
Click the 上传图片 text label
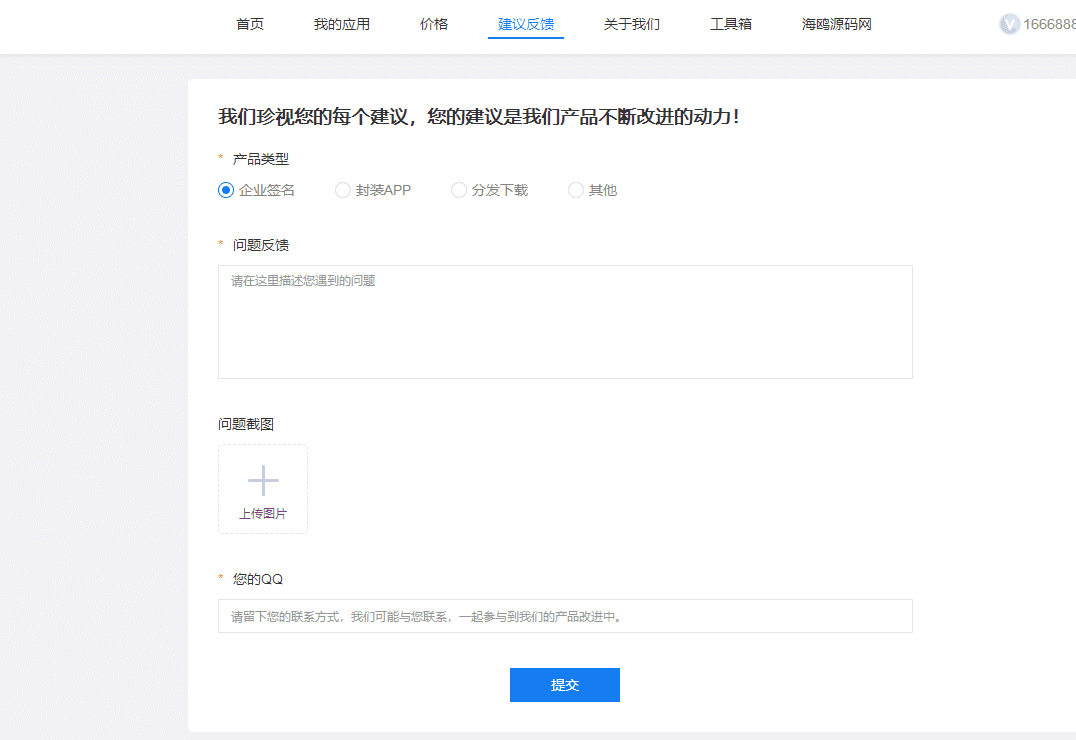263,514
